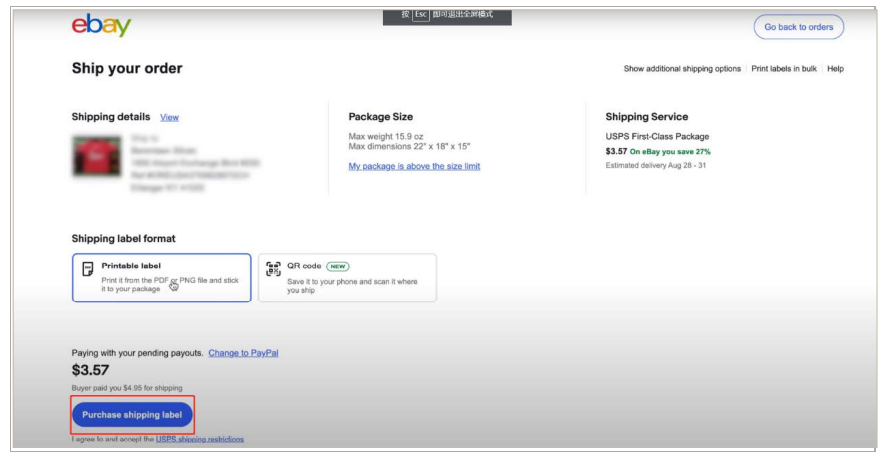
Task: Click the USPS First-Class Package text
Action: [x=657, y=136]
